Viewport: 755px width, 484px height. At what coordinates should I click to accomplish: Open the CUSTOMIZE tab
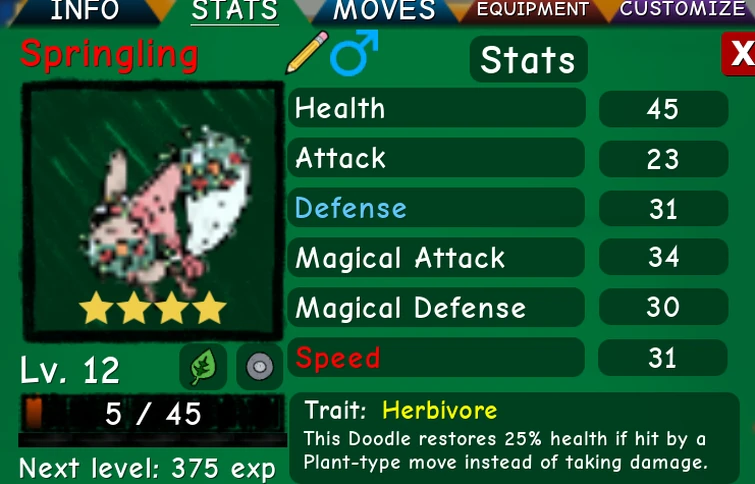point(683,10)
